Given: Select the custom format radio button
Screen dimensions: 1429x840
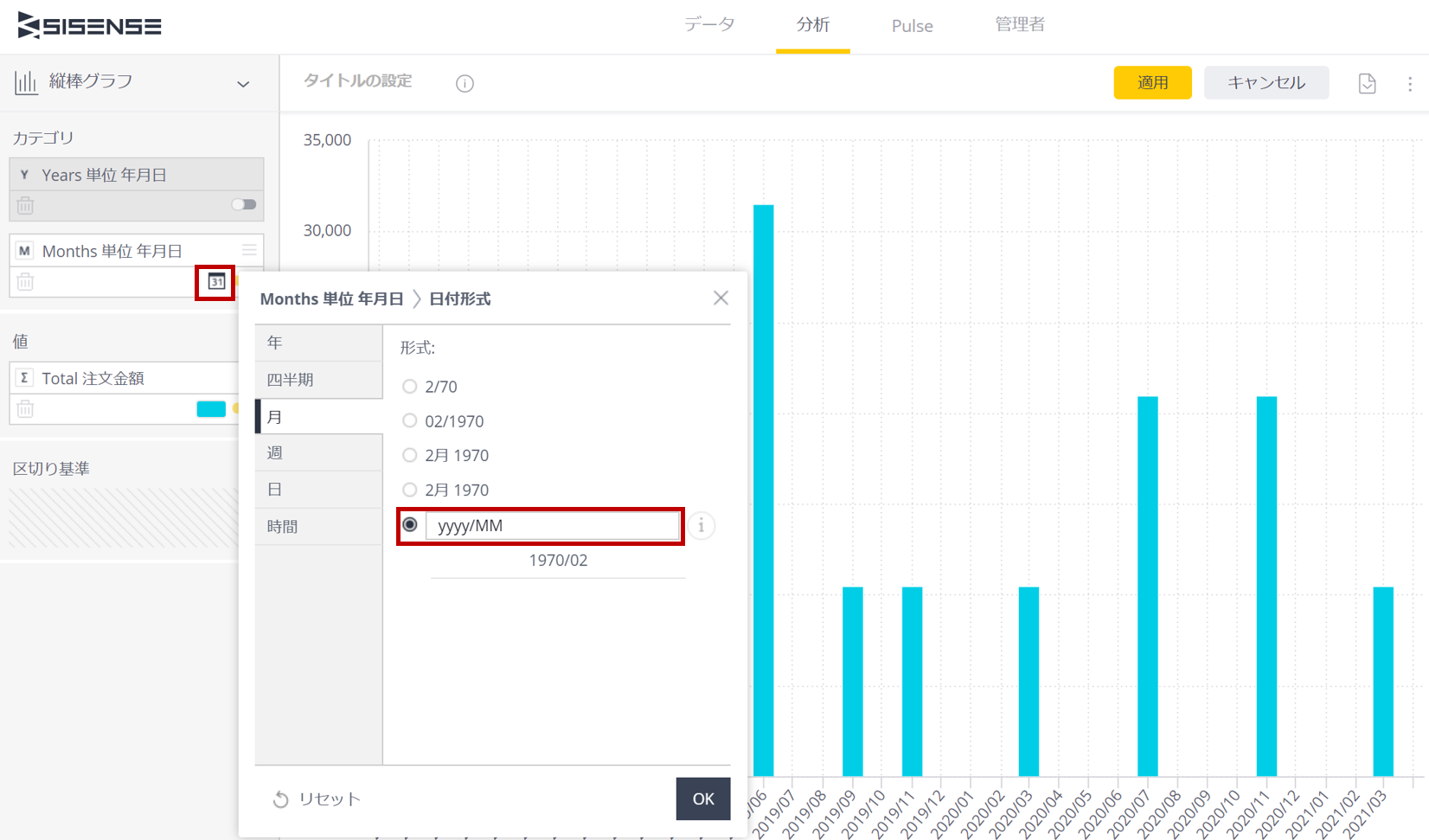Looking at the screenshot, I should pyautogui.click(x=410, y=525).
